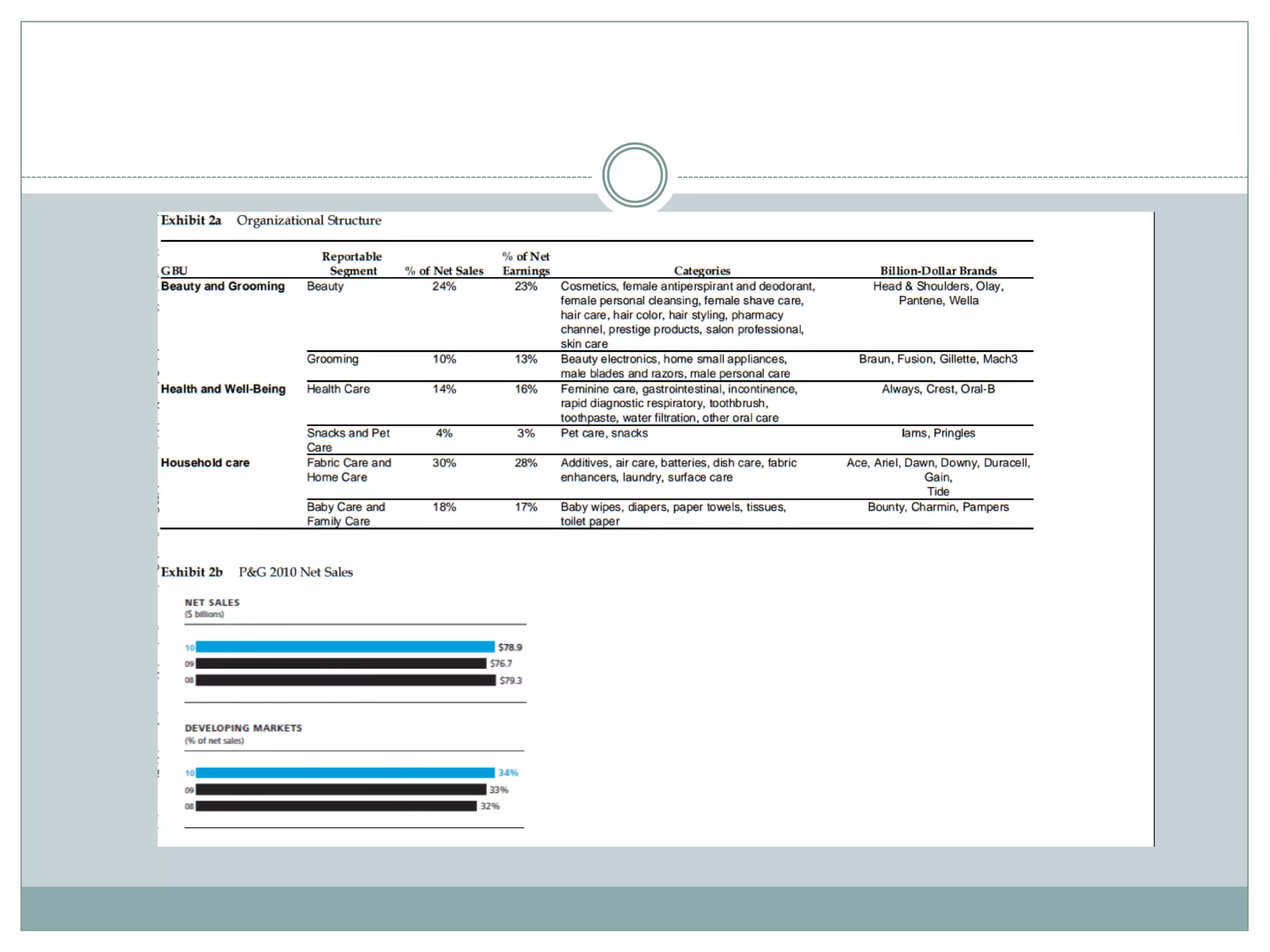Image resolution: width=1270 pixels, height=952 pixels.
Task: Click the black 2009 net sales bar
Action: [341, 664]
